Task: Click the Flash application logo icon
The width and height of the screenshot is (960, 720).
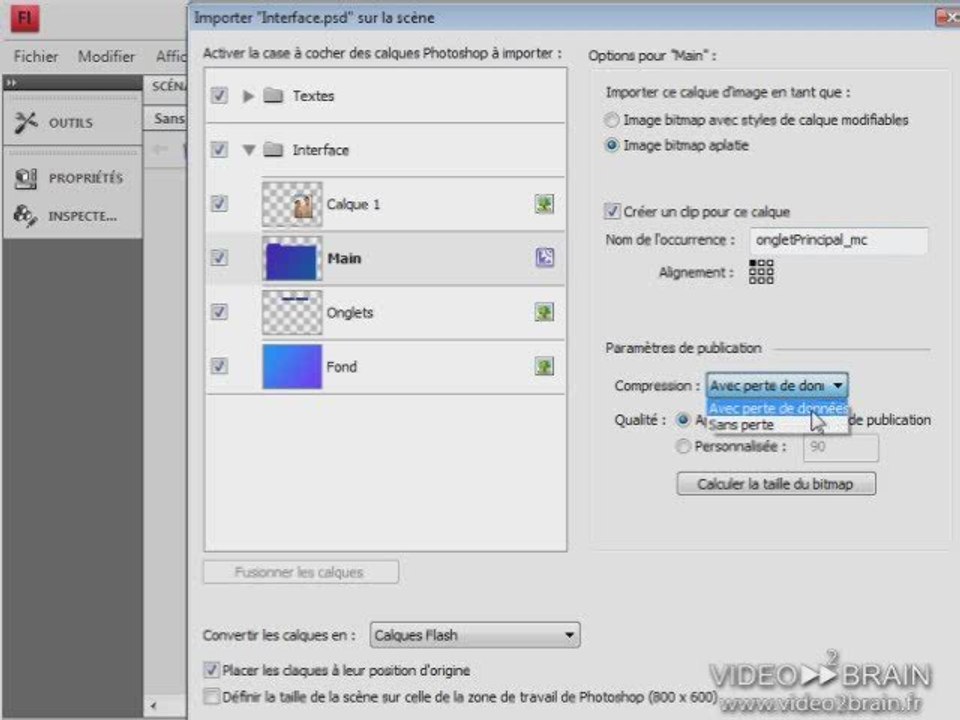Action: (25, 18)
